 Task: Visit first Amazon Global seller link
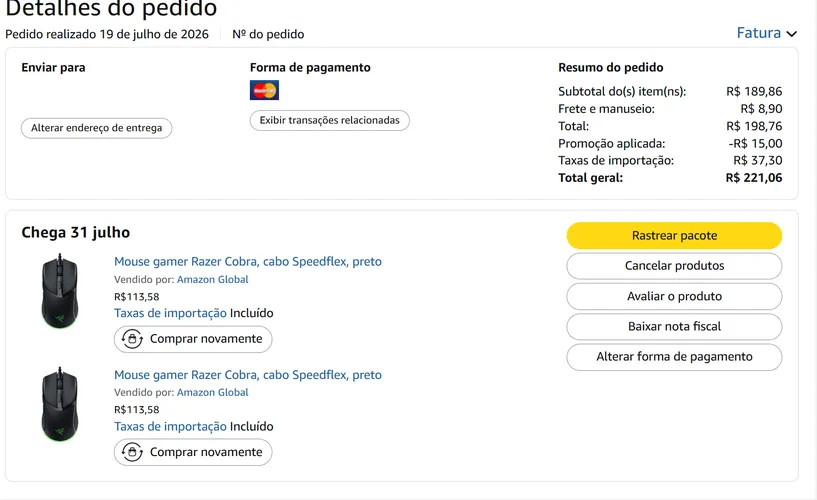coord(213,279)
